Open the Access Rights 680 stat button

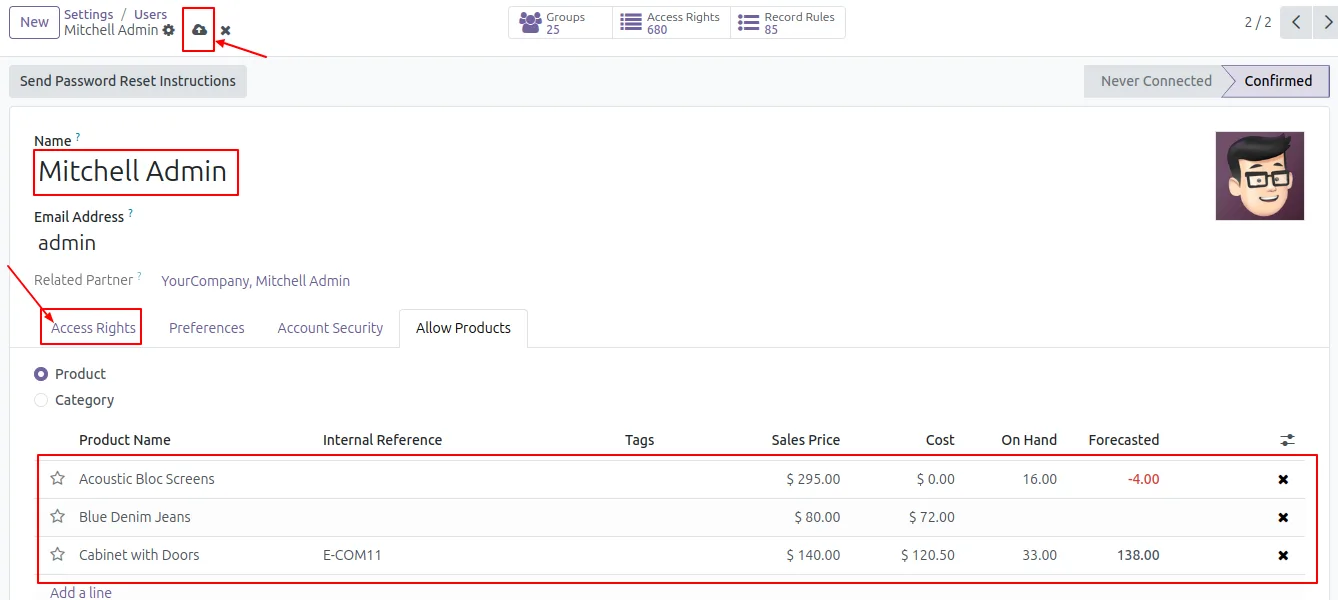pos(671,23)
